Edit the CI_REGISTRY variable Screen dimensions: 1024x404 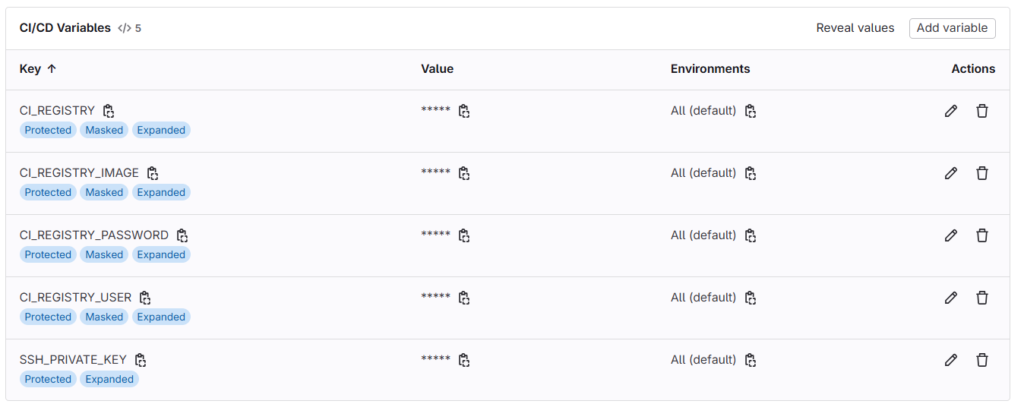pyautogui.click(x=951, y=111)
